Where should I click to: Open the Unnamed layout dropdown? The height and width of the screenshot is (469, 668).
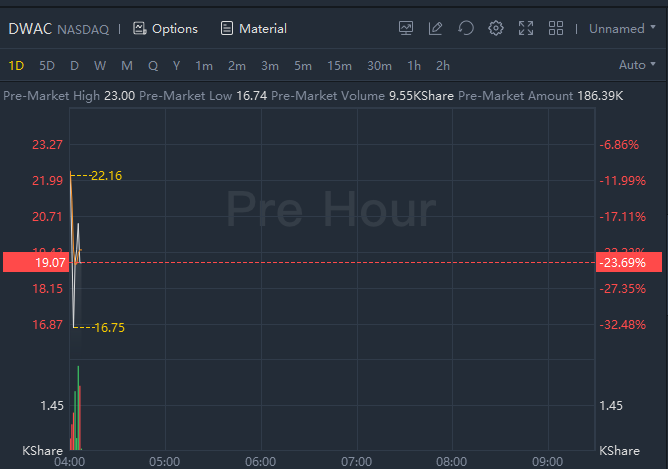click(x=623, y=28)
